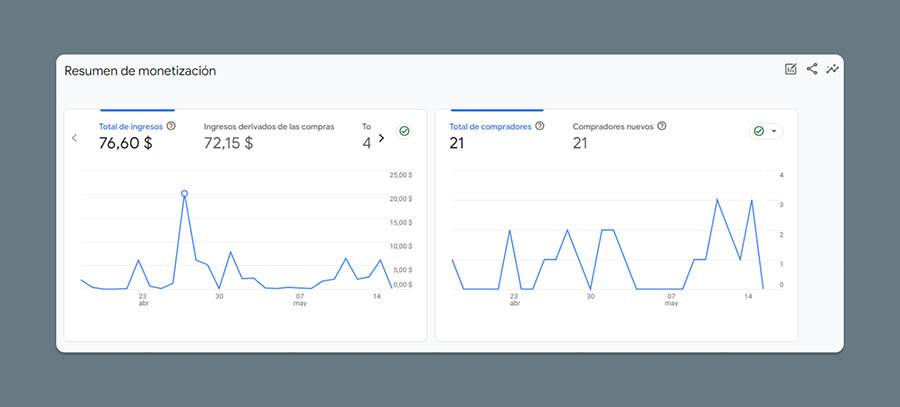Click the partially hidden third revenue metric
The width and height of the screenshot is (900, 407).
coord(366,136)
